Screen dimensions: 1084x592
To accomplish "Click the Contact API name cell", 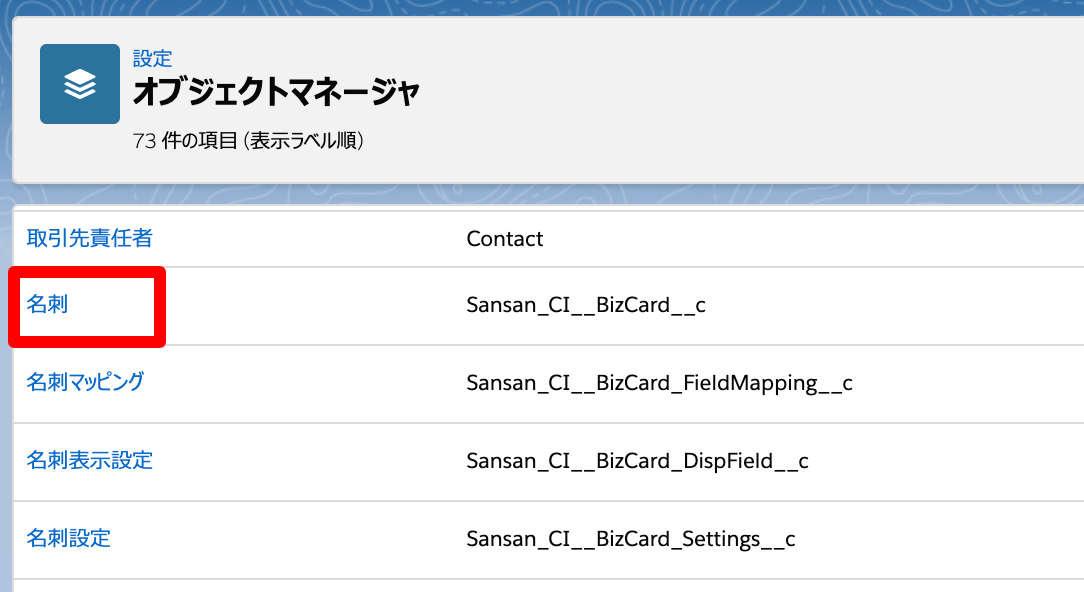I will click(505, 239).
